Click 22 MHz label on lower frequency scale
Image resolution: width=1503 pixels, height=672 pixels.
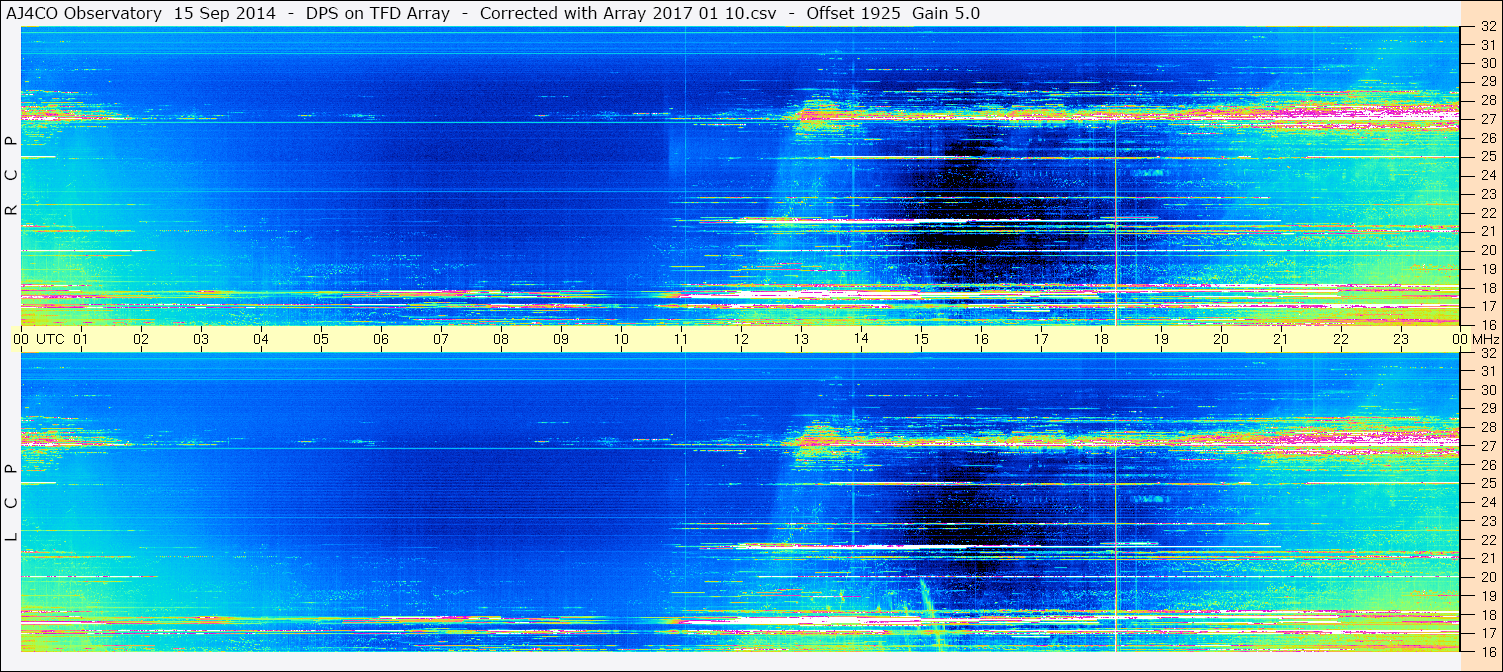(1488, 540)
